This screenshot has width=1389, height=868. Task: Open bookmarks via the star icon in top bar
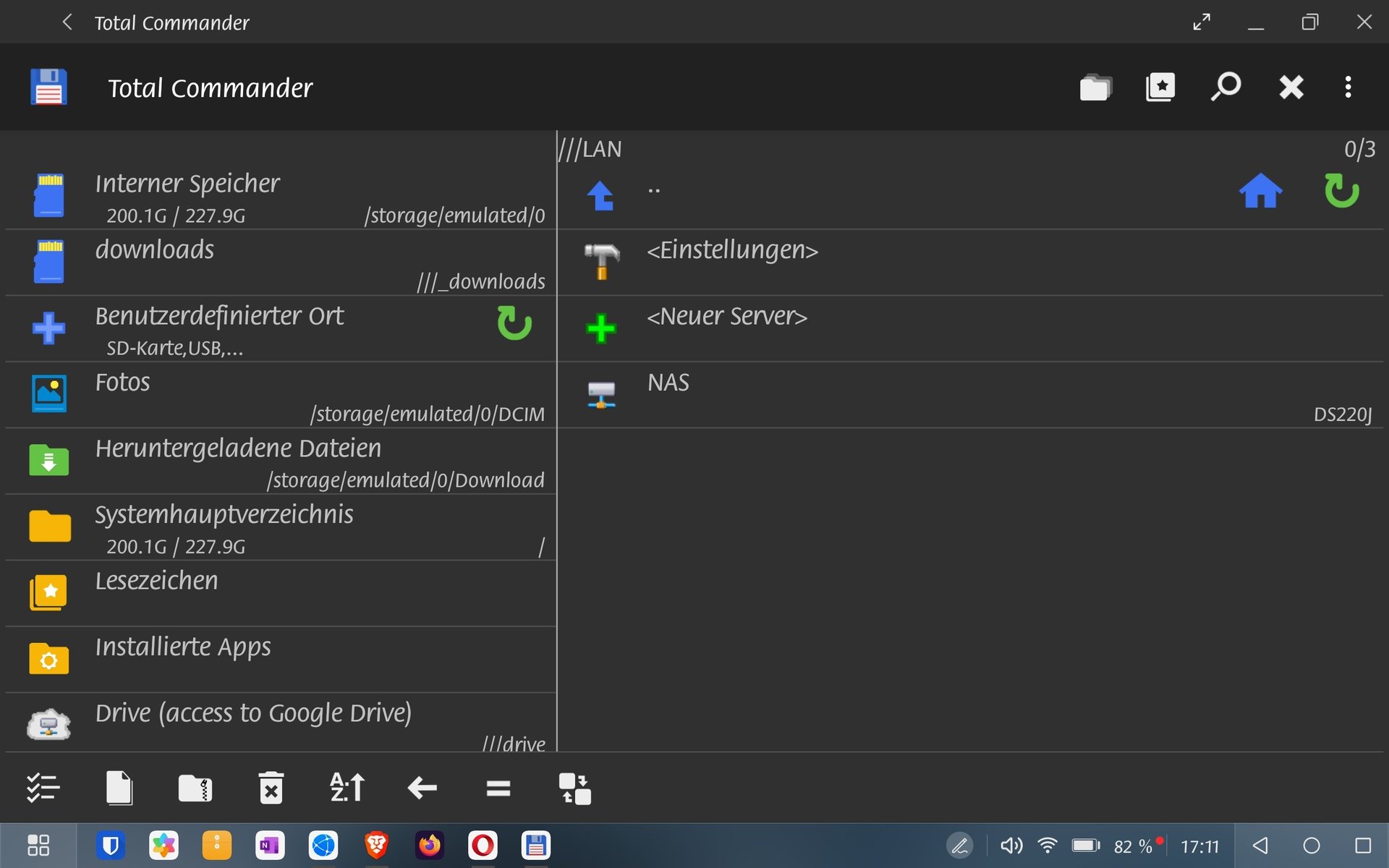[x=1160, y=88]
